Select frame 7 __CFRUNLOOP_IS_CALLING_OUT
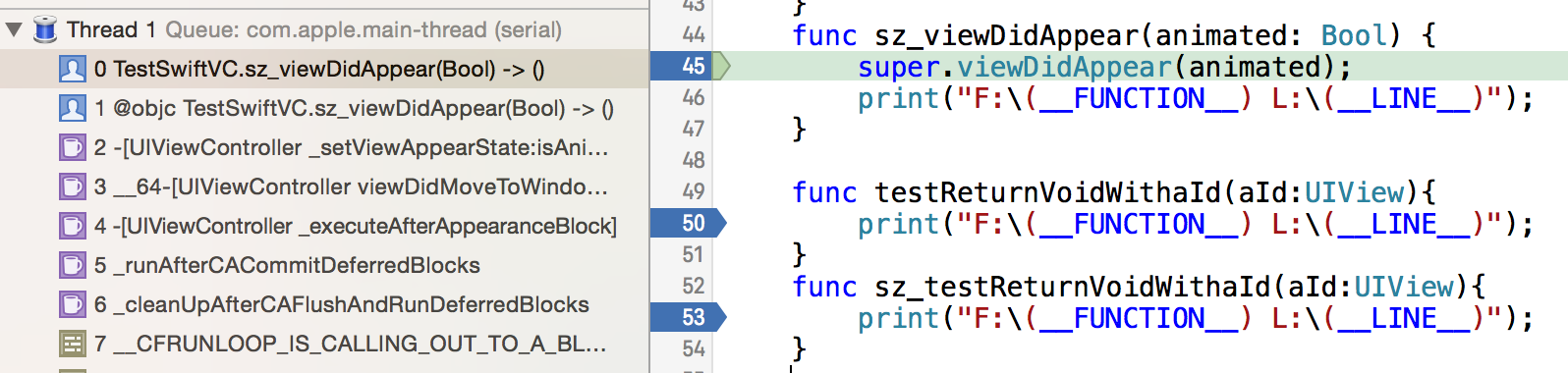 tap(324, 344)
